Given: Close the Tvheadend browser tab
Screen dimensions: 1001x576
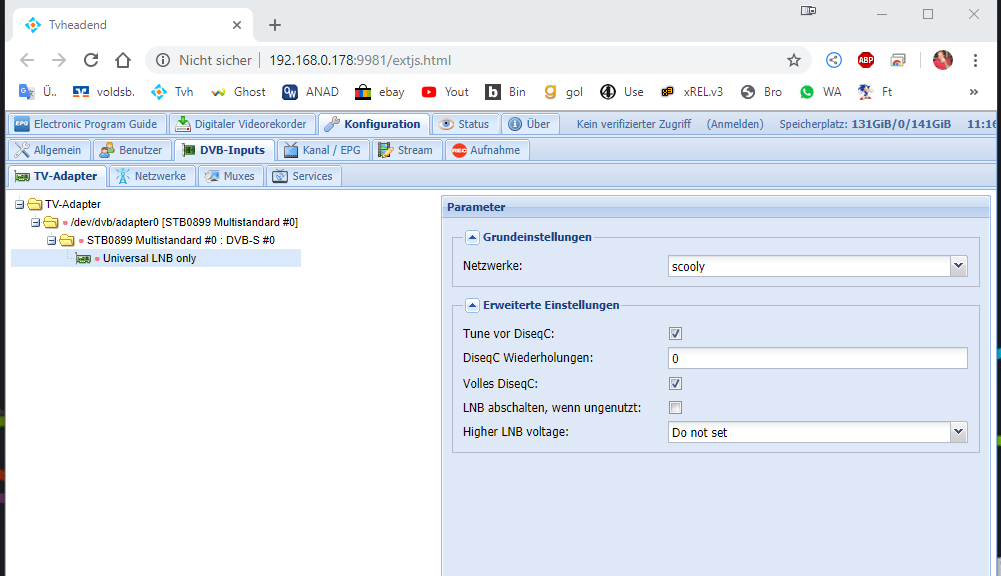Looking at the screenshot, I should [x=237, y=25].
